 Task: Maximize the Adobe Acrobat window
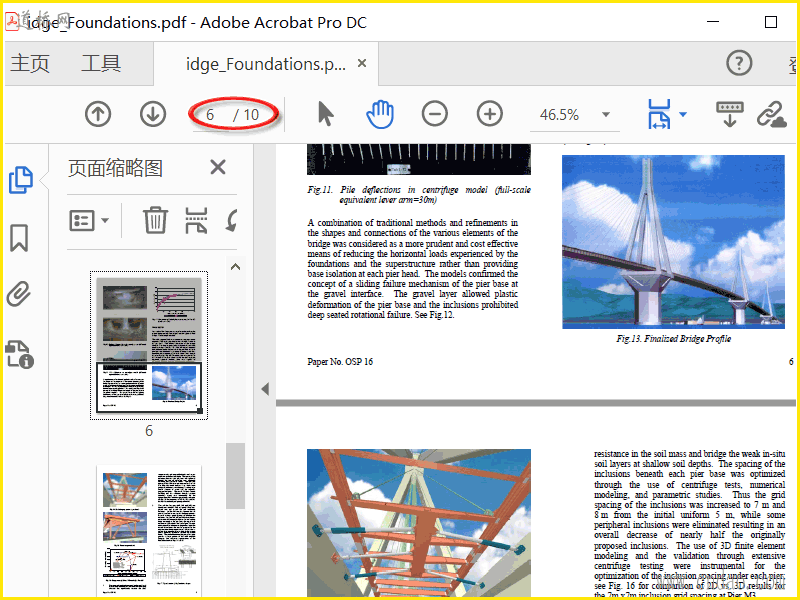click(x=771, y=22)
